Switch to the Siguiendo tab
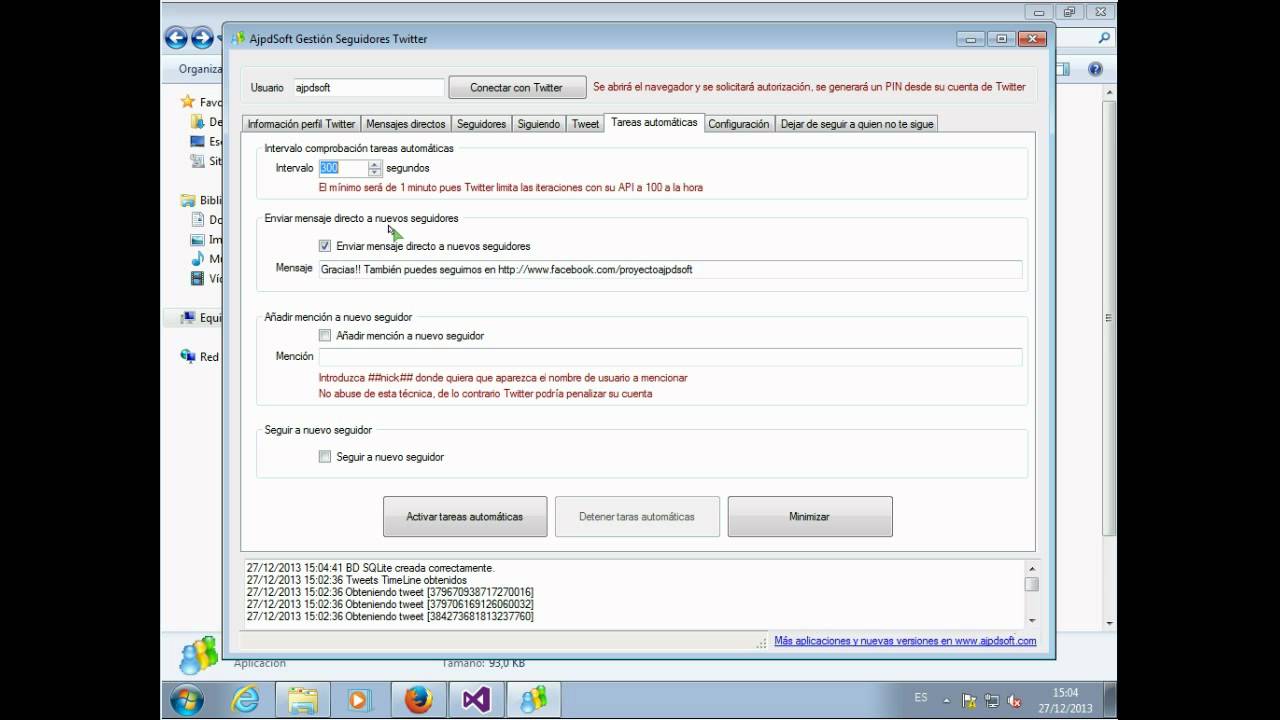The height and width of the screenshot is (720, 1280). (539, 124)
